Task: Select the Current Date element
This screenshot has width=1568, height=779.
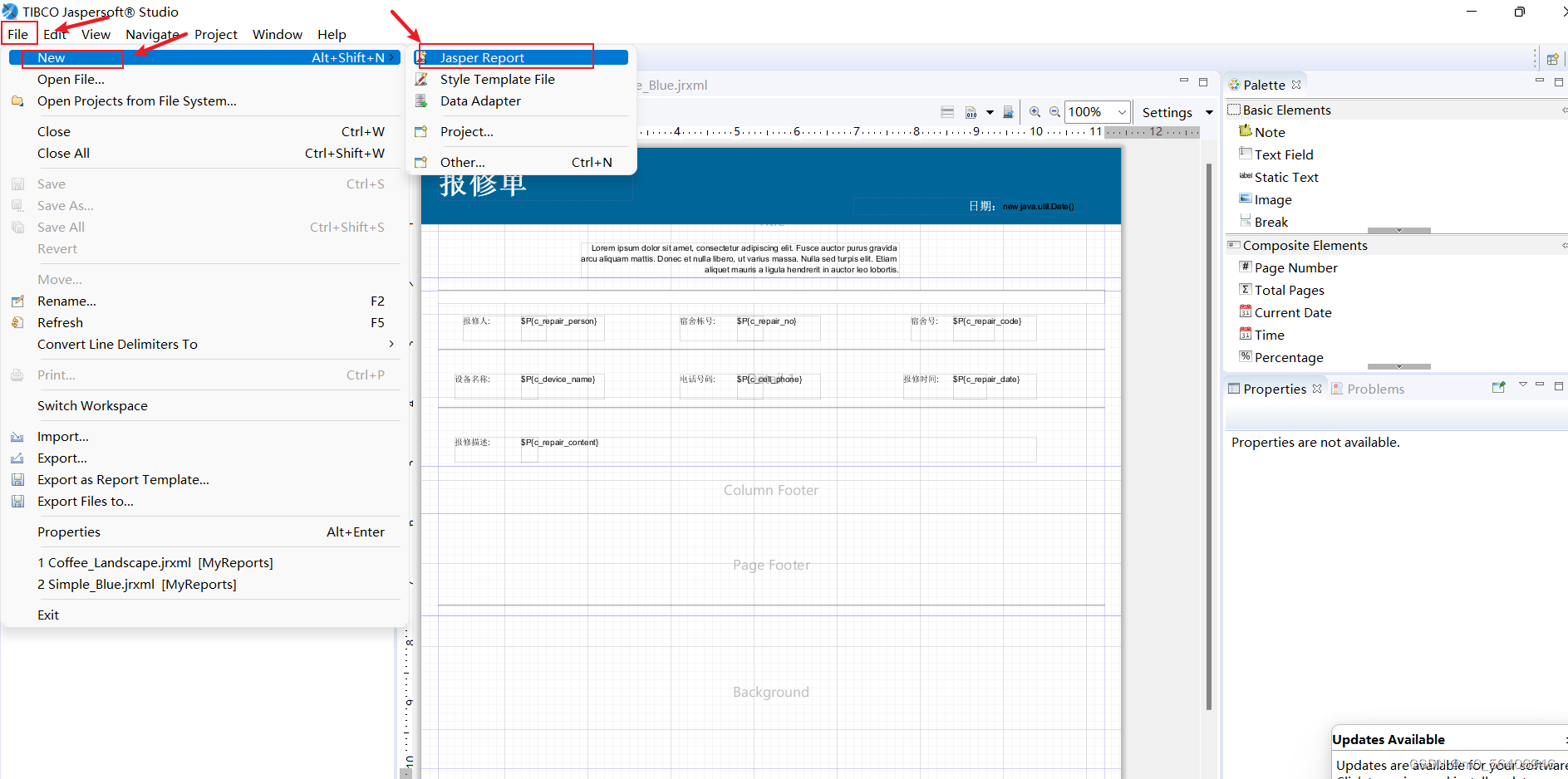Action: click(x=1292, y=312)
